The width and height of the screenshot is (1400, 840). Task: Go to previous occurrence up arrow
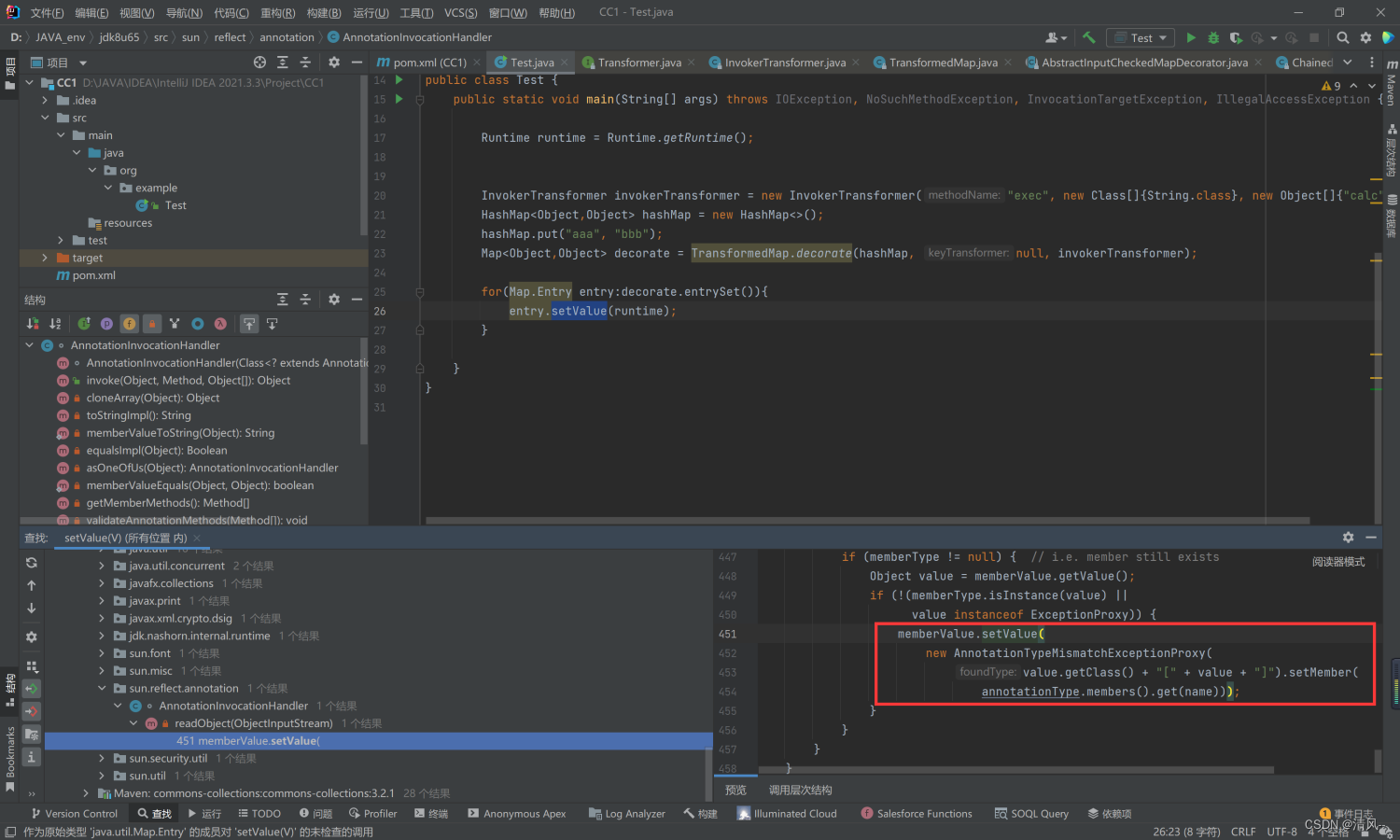coord(32,585)
